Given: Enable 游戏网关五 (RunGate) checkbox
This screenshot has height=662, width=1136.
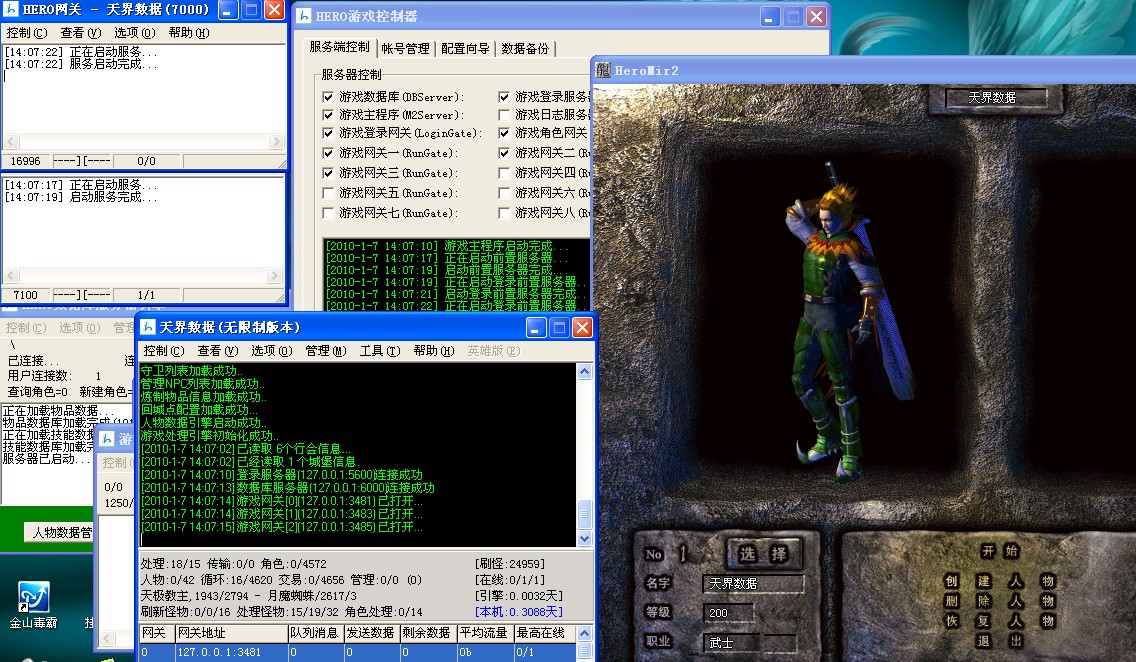Looking at the screenshot, I should (329, 193).
